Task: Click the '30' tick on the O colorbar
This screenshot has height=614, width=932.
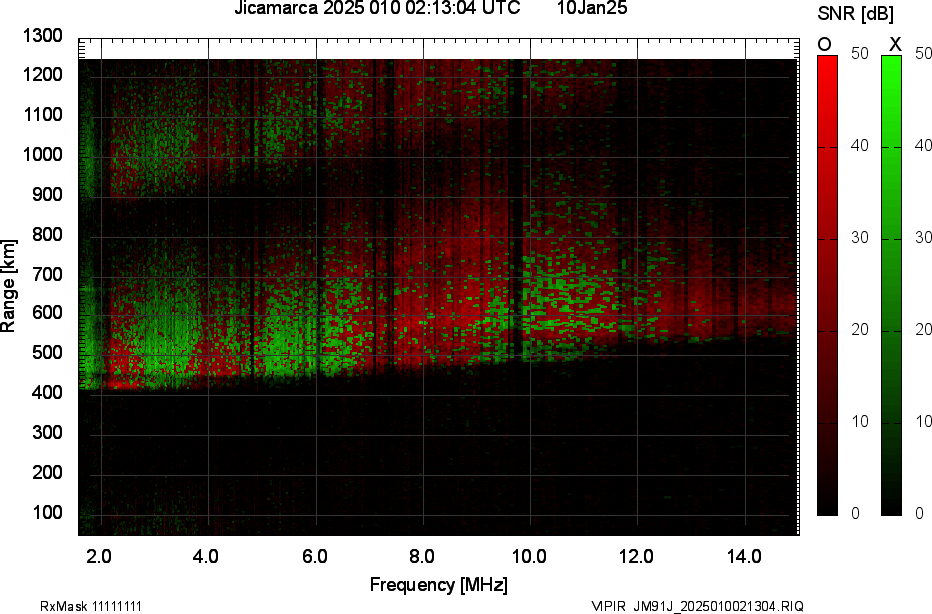Action: (x=859, y=237)
